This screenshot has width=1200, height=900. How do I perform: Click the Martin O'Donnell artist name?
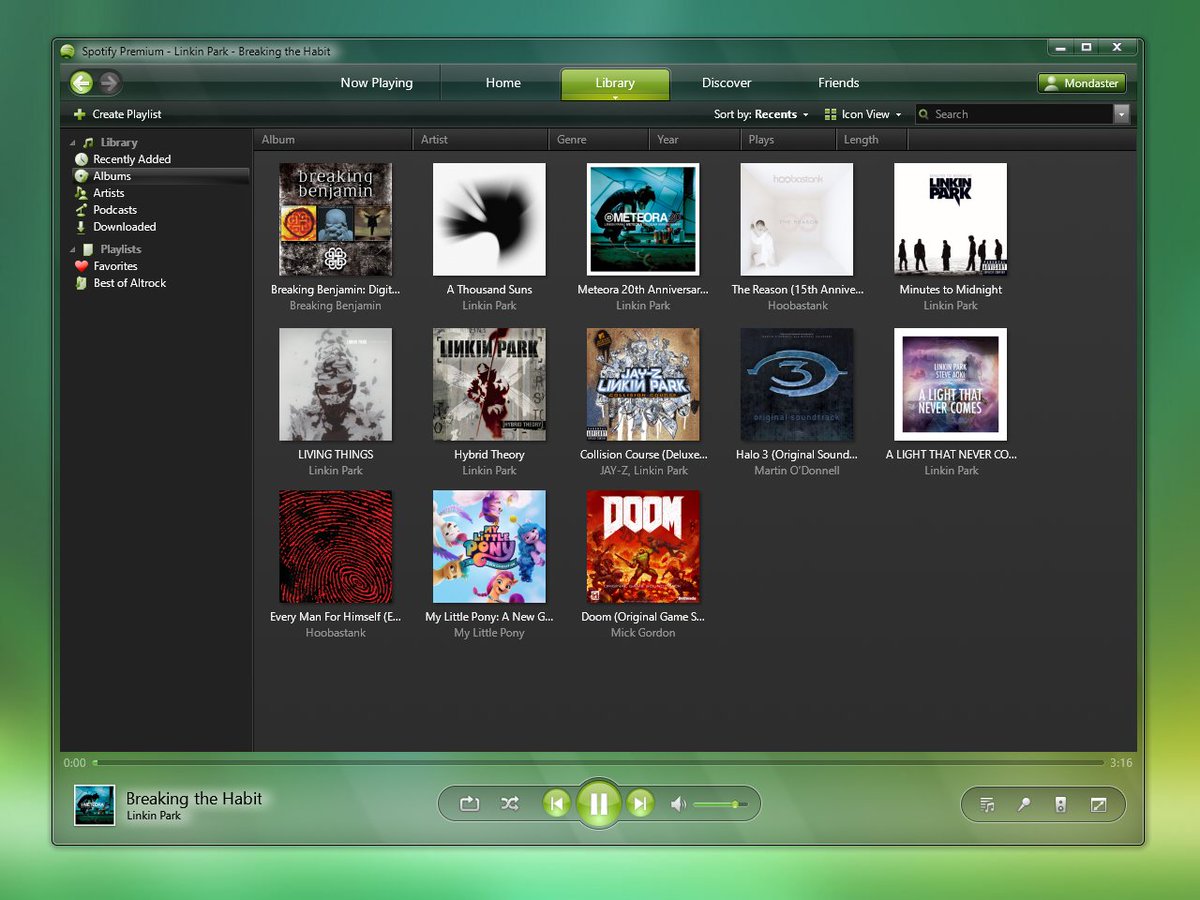point(797,470)
